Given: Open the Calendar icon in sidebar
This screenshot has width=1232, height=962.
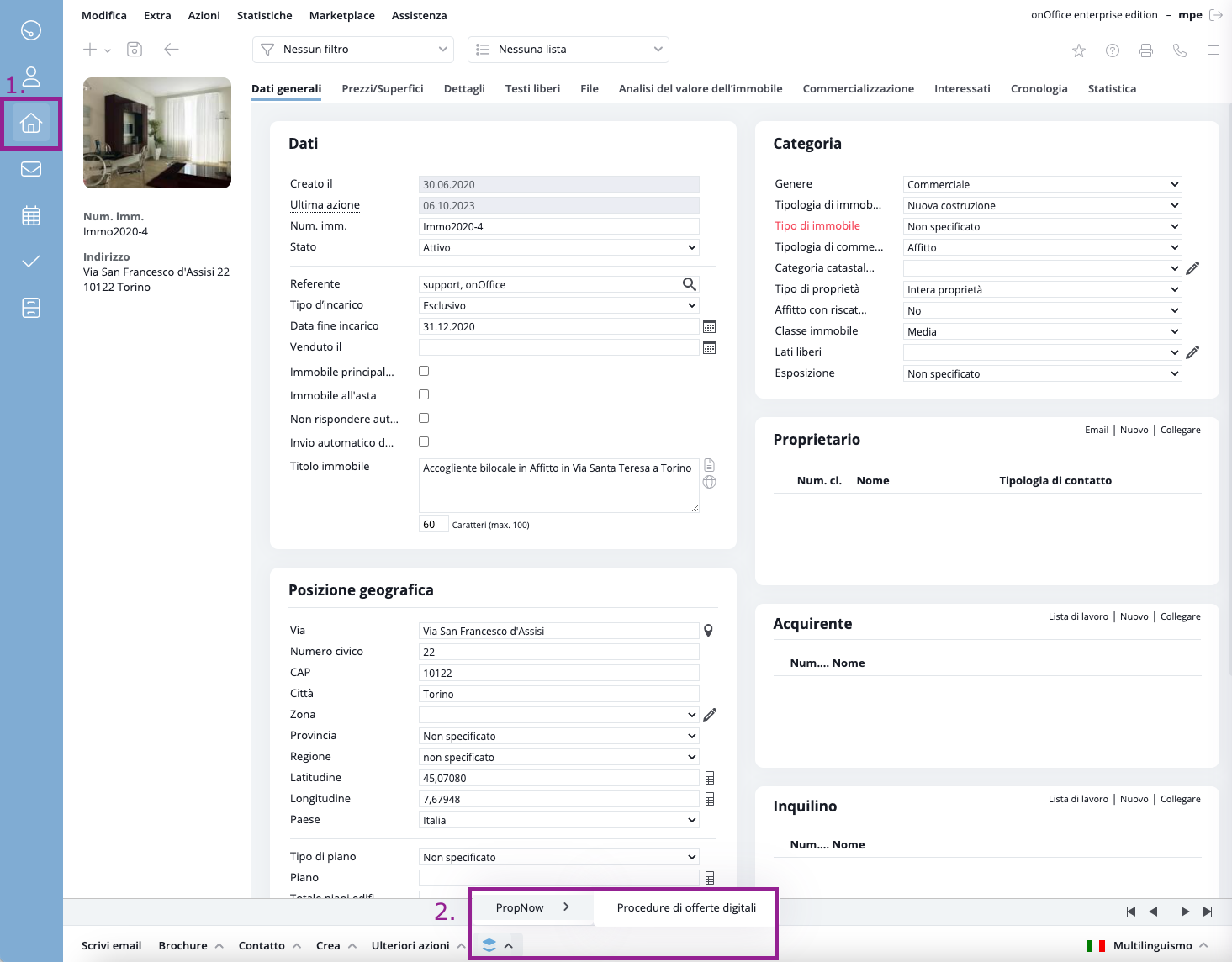Looking at the screenshot, I should tap(31, 215).
